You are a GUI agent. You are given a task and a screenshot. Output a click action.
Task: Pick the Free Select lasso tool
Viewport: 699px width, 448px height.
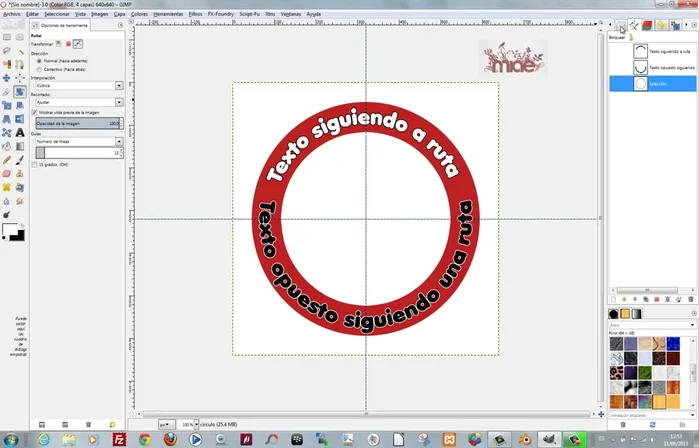[7, 49]
